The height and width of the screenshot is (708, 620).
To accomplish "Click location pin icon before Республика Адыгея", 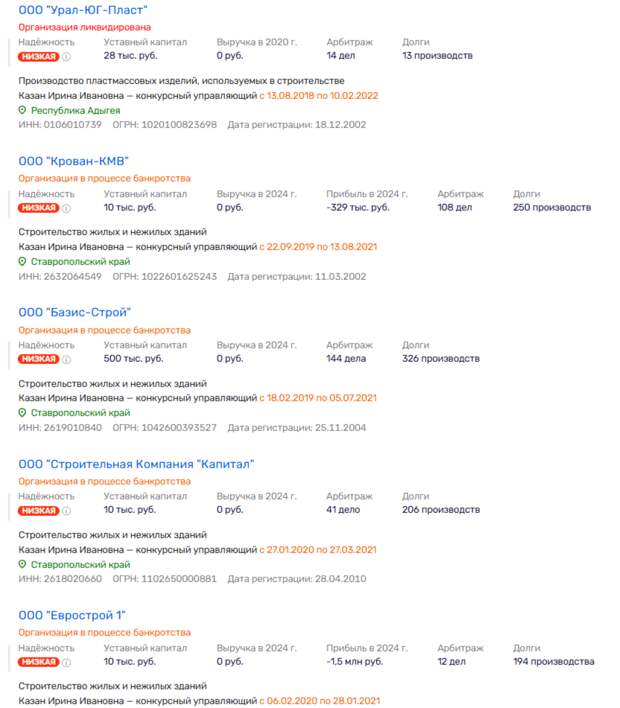I will pyautogui.click(x=23, y=110).
